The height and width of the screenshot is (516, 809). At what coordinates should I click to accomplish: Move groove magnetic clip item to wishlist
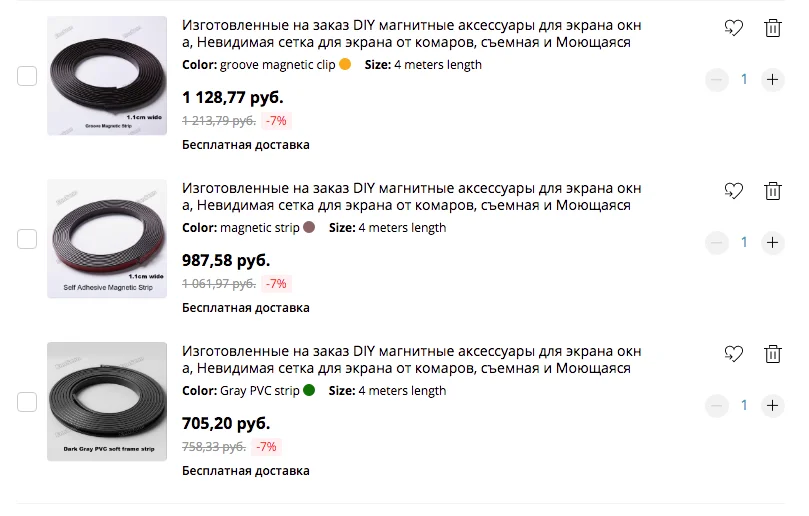pos(733,28)
